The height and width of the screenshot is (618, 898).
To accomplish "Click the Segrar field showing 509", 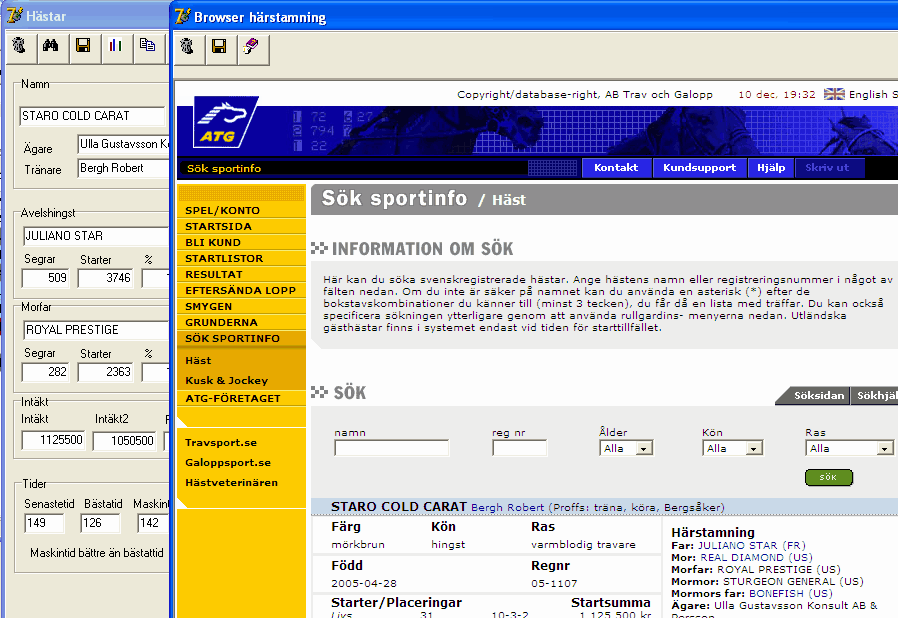I will [x=45, y=278].
